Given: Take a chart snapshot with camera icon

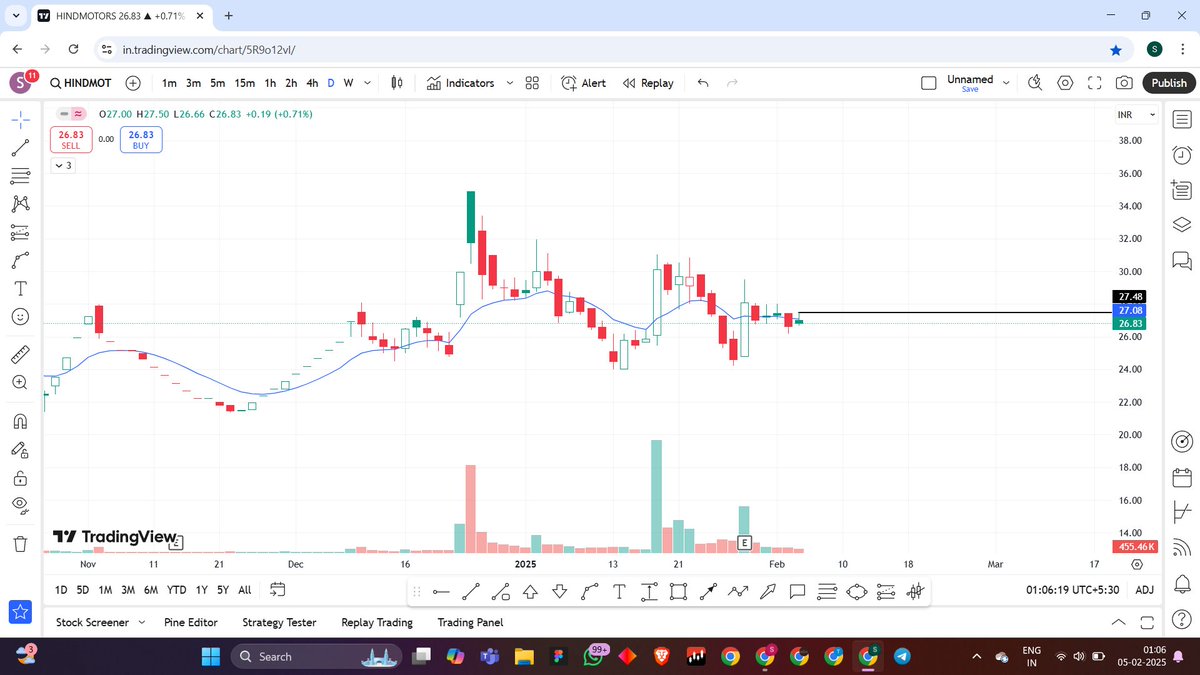Looking at the screenshot, I should pyautogui.click(x=1125, y=83).
